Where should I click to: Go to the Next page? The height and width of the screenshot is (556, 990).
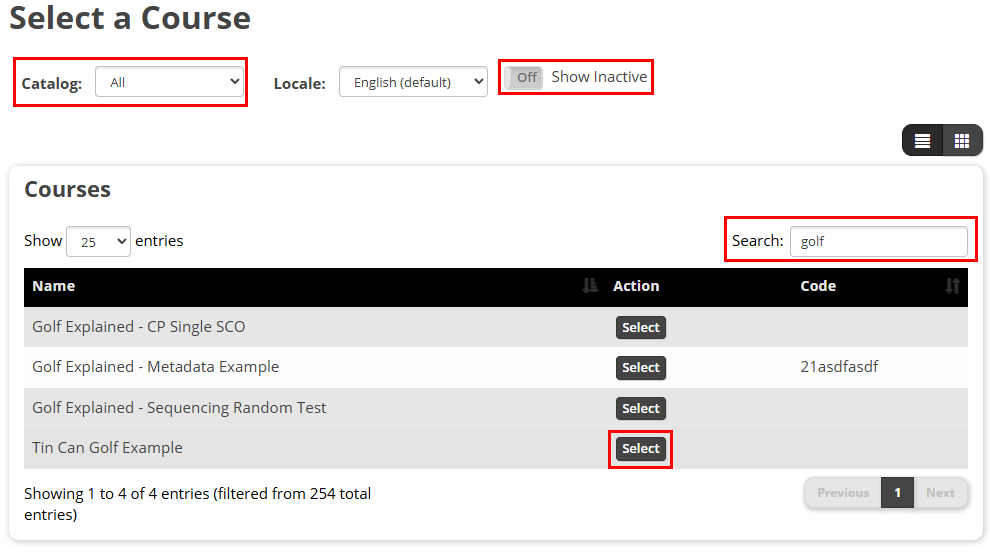(940, 493)
